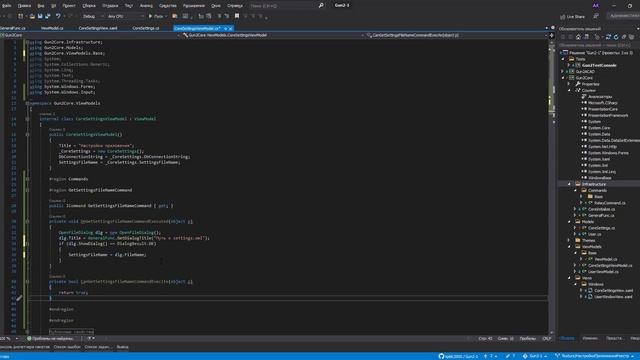Click the GitHub repository icon in status bar
The height and width of the screenshot is (360, 640).
pos(441,356)
